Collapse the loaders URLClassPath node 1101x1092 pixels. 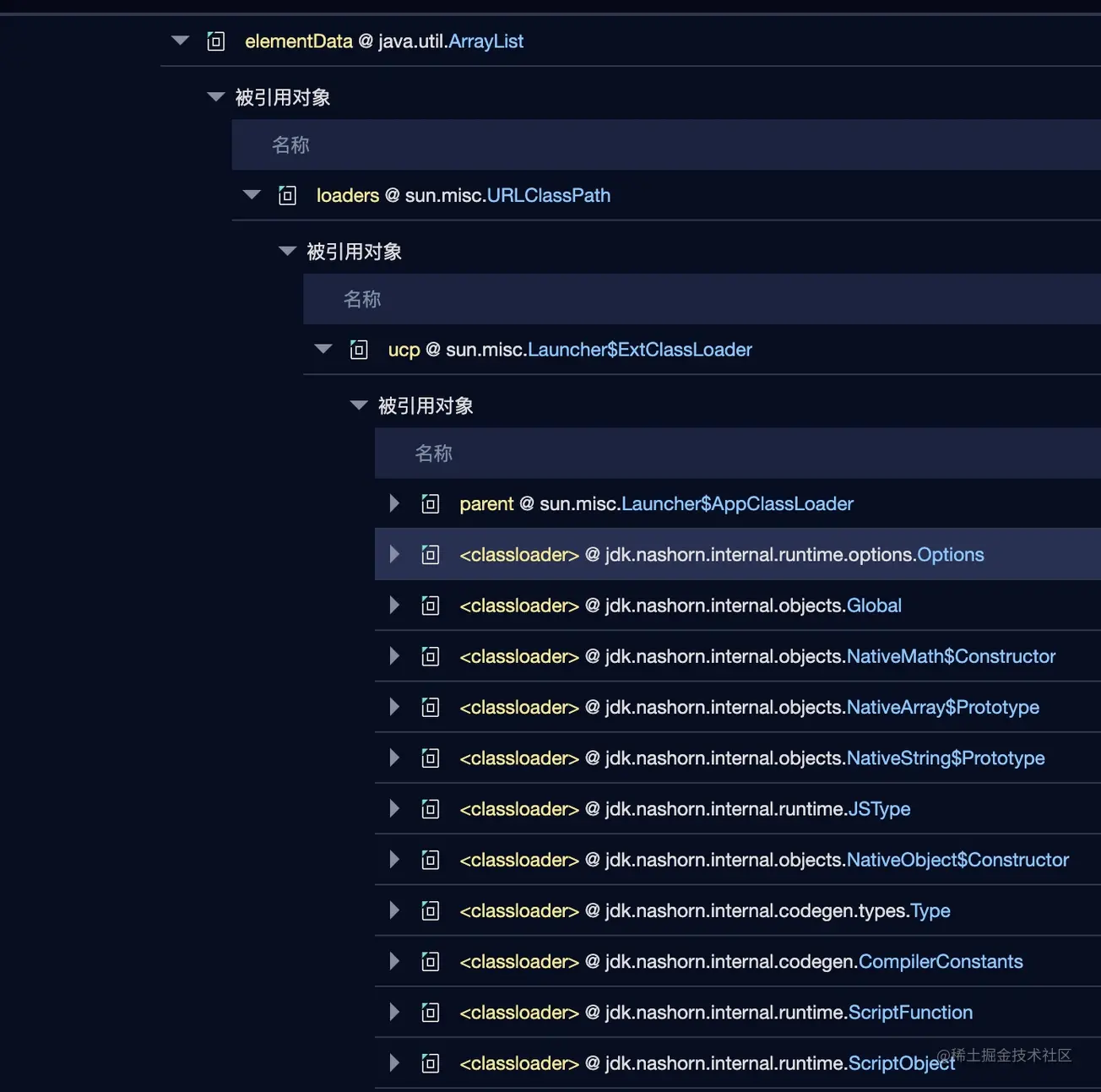(x=252, y=195)
